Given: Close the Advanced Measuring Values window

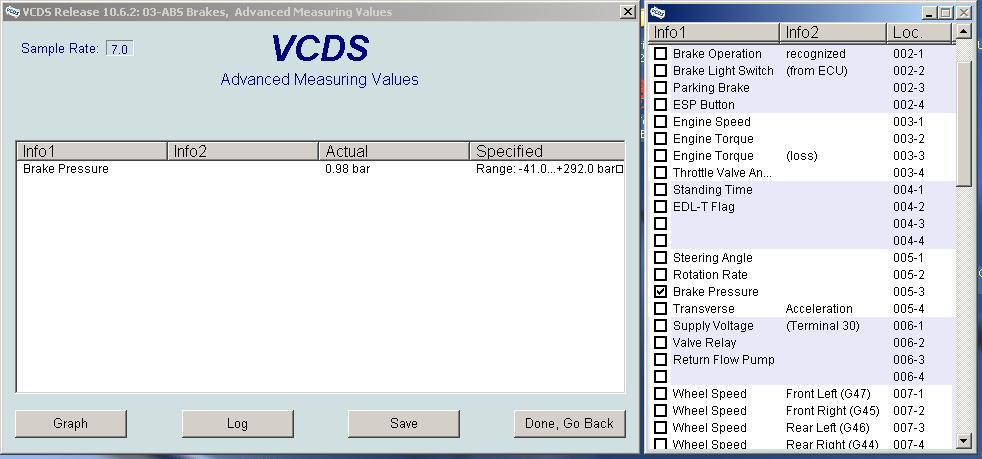Looking at the screenshot, I should tap(628, 12).
